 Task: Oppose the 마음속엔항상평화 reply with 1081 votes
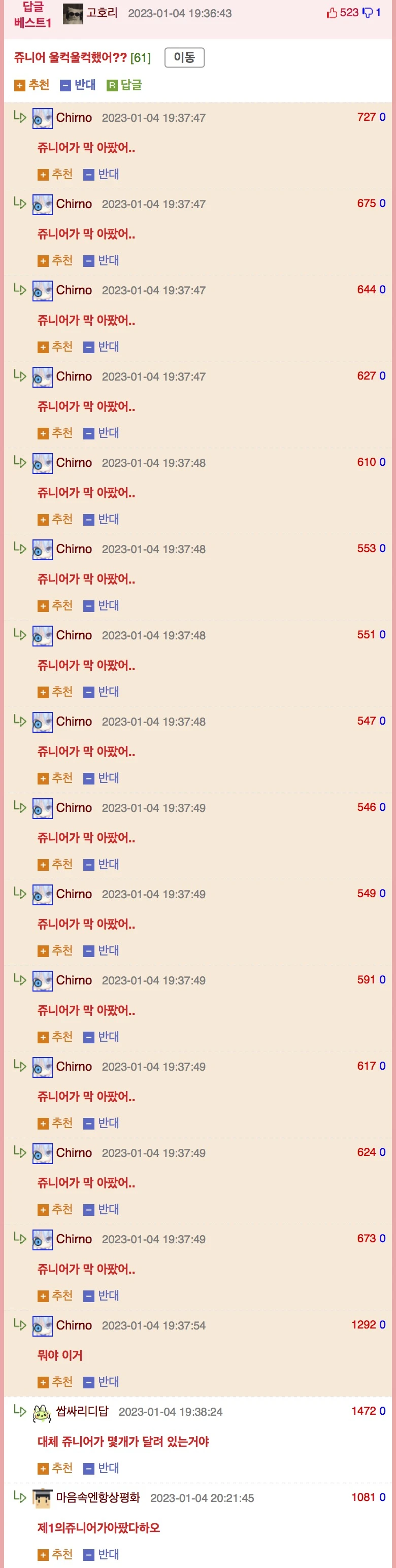click(x=101, y=1554)
